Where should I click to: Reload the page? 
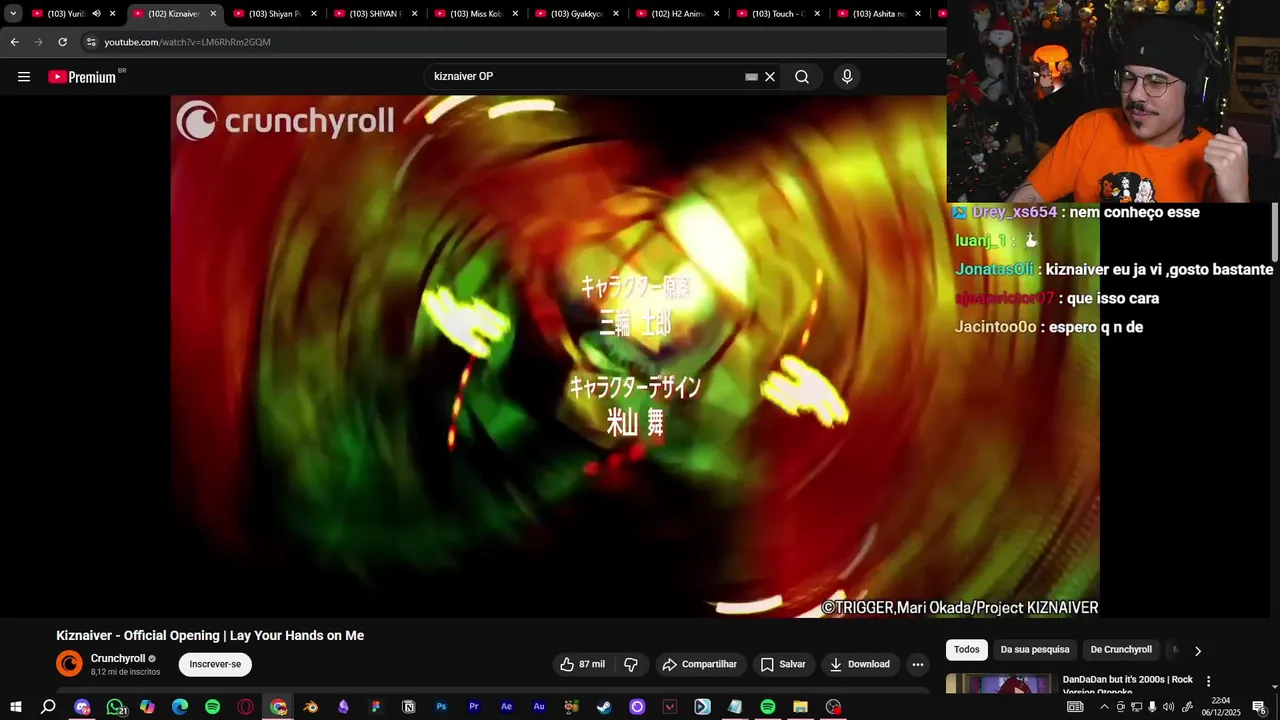coord(62,42)
